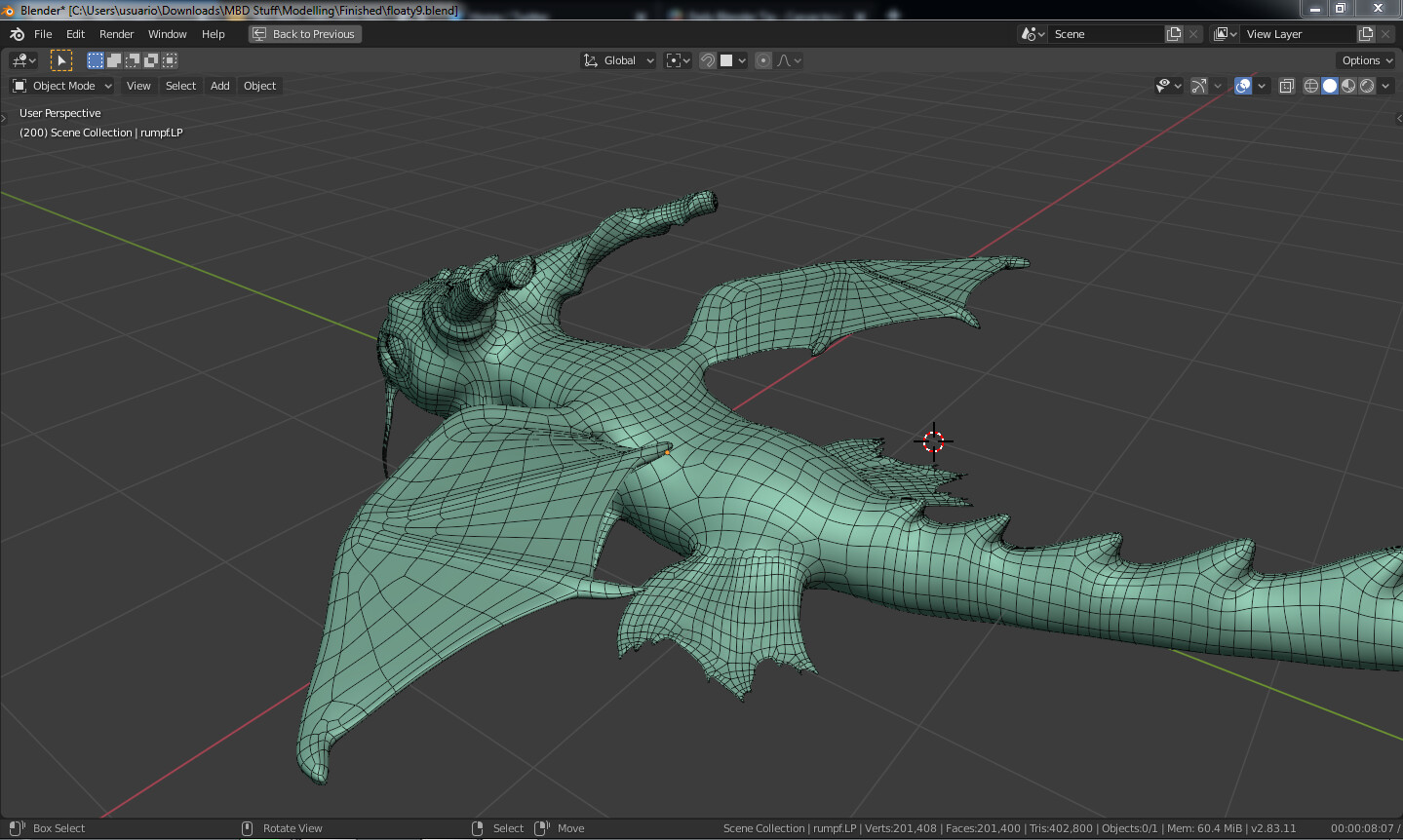Click the Scene name field
This screenshot has height=840, width=1403.
click(x=1107, y=34)
